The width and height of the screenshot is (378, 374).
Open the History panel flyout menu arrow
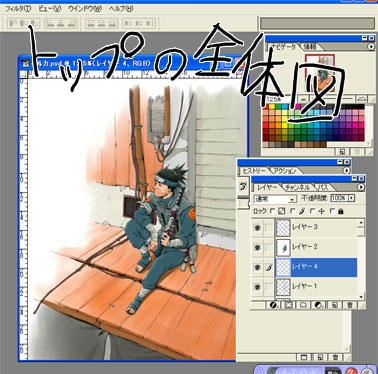click(x=346, y=171)
